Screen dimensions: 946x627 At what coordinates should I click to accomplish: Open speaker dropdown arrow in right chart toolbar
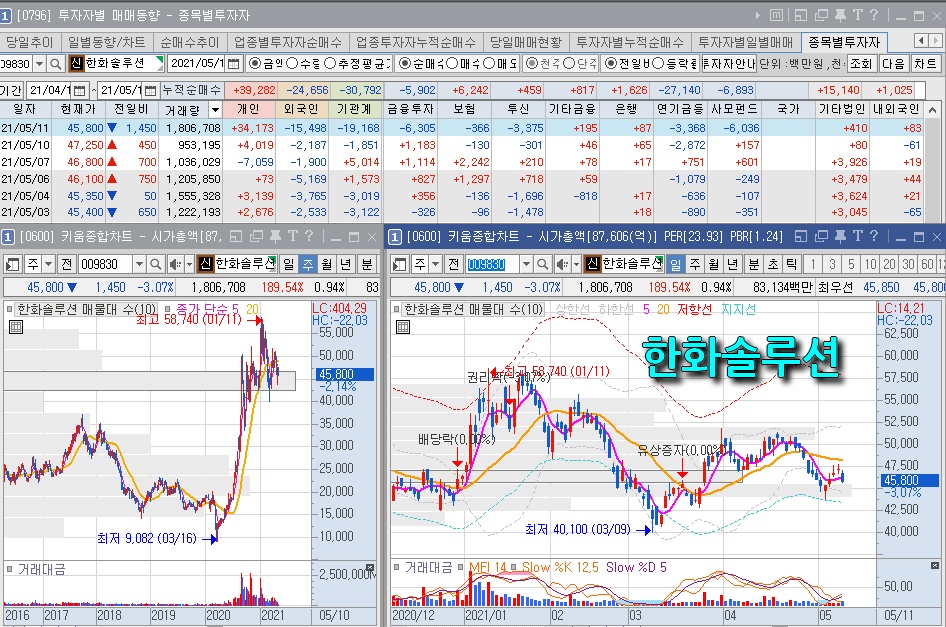(x=576, y=264)
